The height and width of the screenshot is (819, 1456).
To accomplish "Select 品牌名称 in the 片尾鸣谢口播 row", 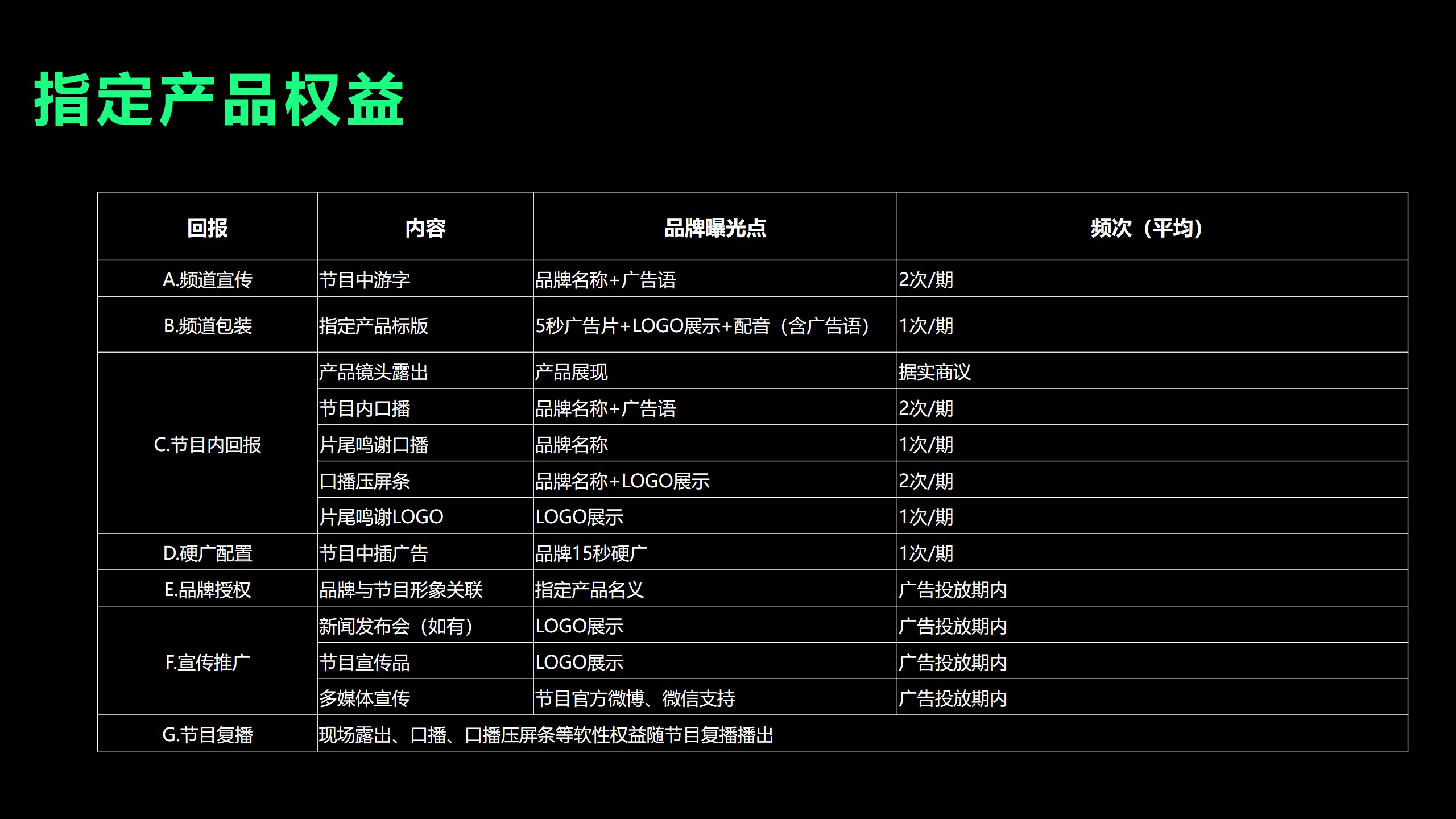I will [715, 443].
